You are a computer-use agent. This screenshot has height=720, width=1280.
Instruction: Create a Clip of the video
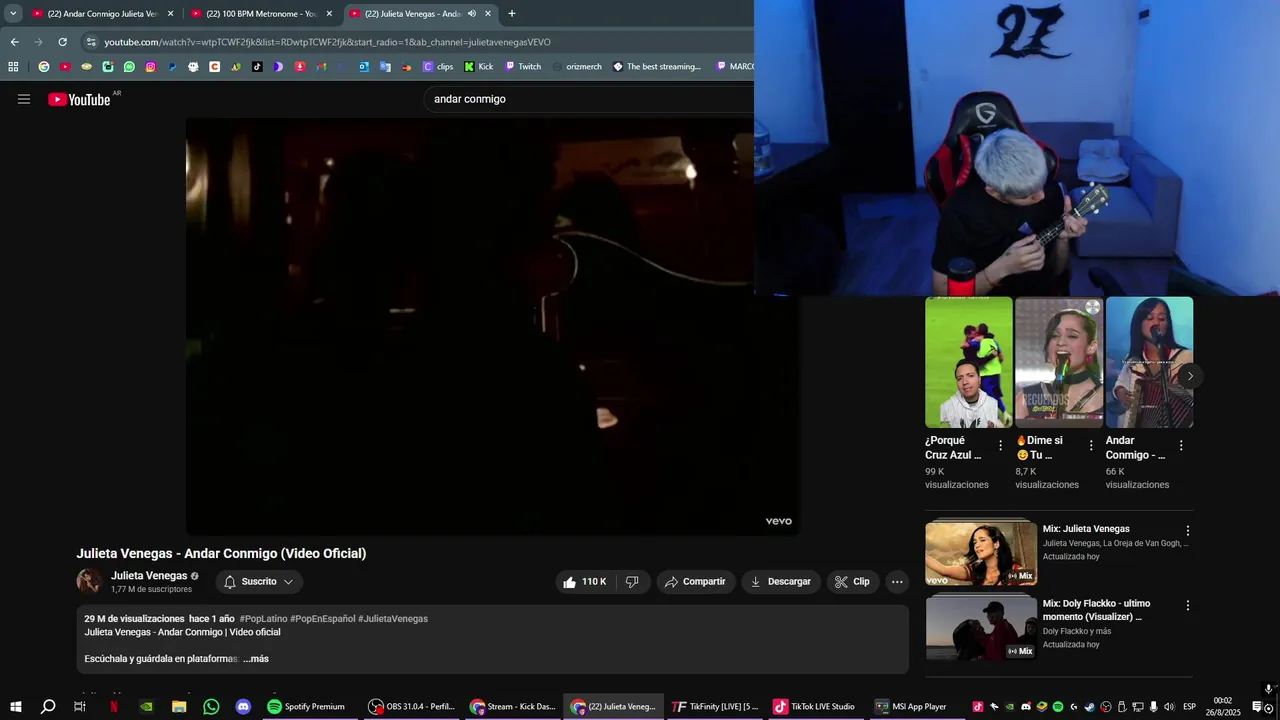(x=853, y=582)
